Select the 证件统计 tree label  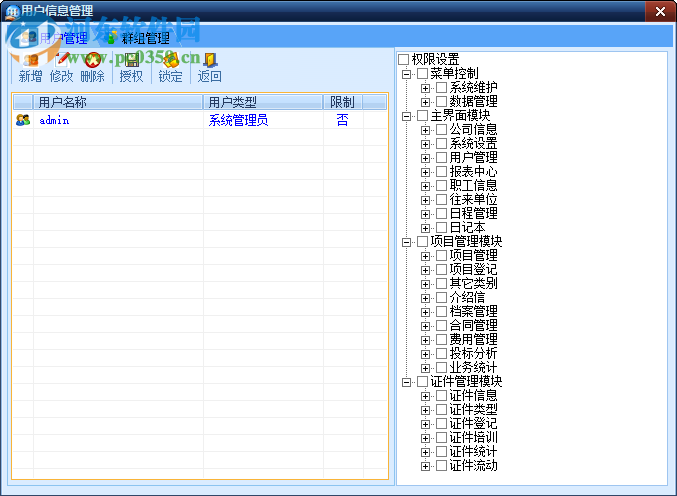473,452
